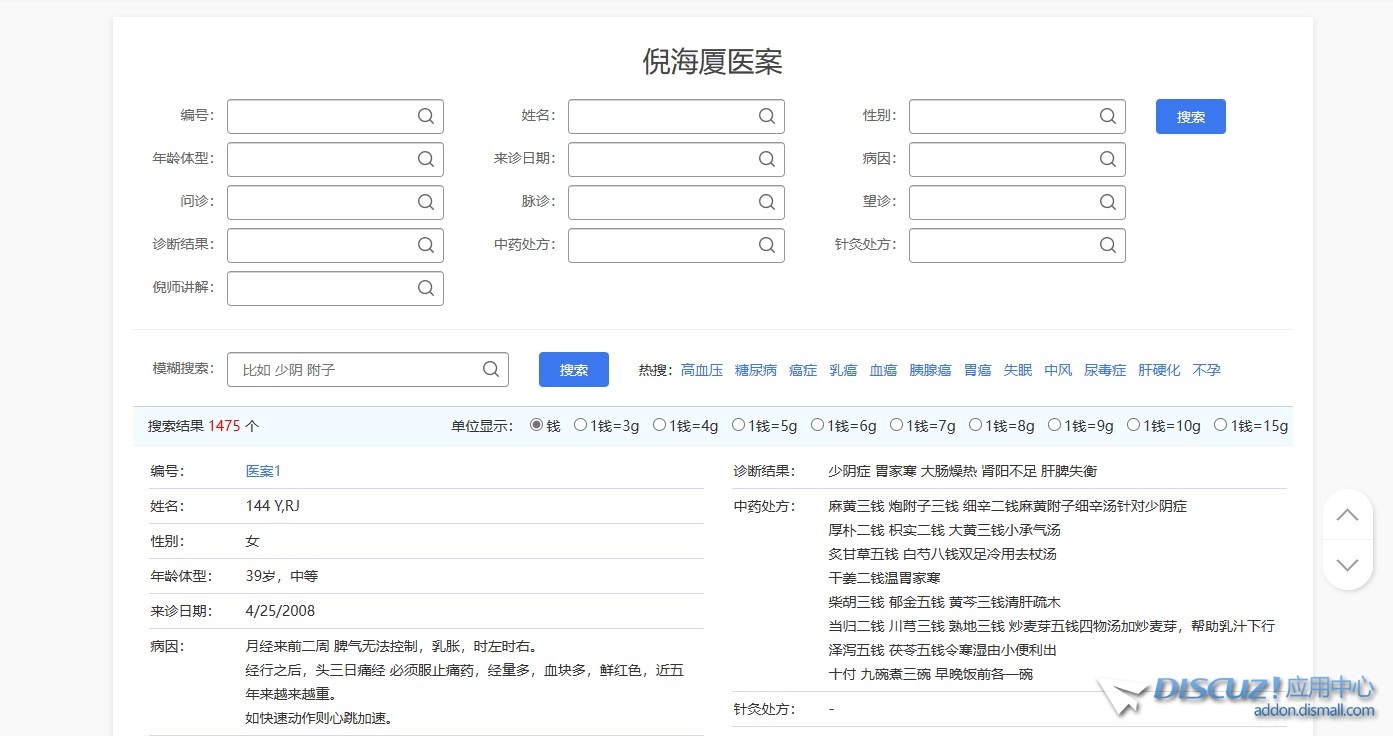The height and width of the screenshot is (736, 1393).
Task: Click the scroll-down arrow on the right
Action: coord(1347,565)
